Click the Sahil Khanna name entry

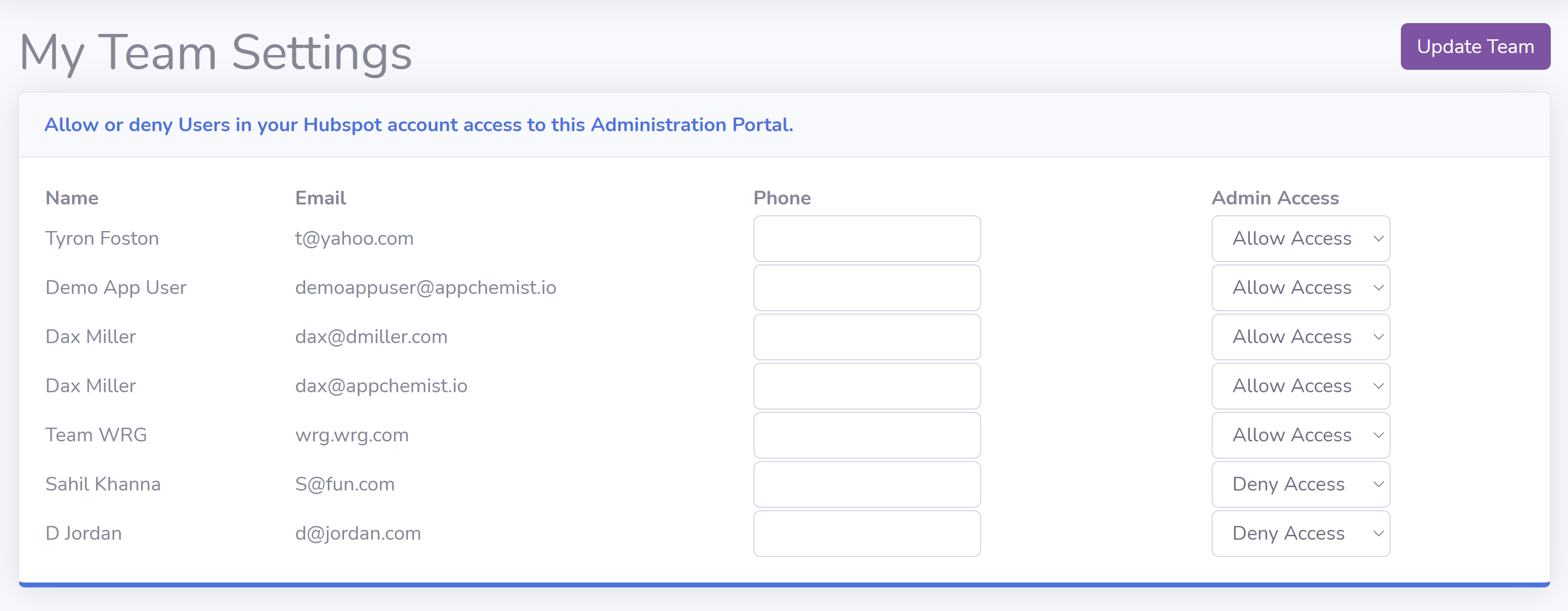click(103, 484)
